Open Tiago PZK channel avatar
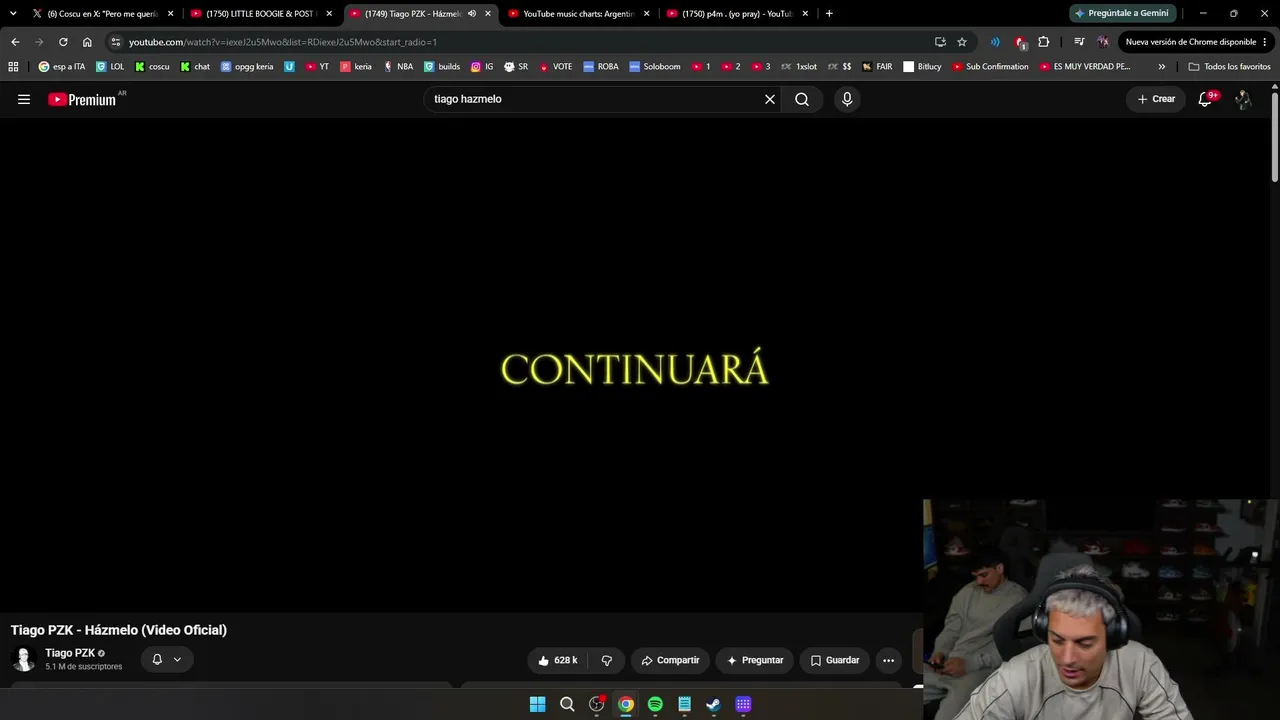 tap(24, 659)
